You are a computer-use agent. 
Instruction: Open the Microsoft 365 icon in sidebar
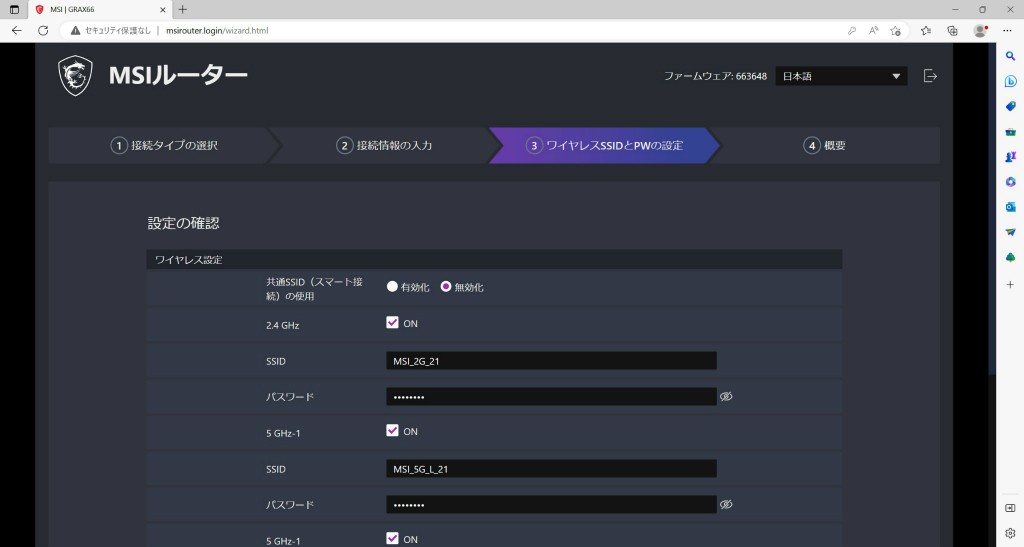pyautogui.click(x=1010, y=182)
